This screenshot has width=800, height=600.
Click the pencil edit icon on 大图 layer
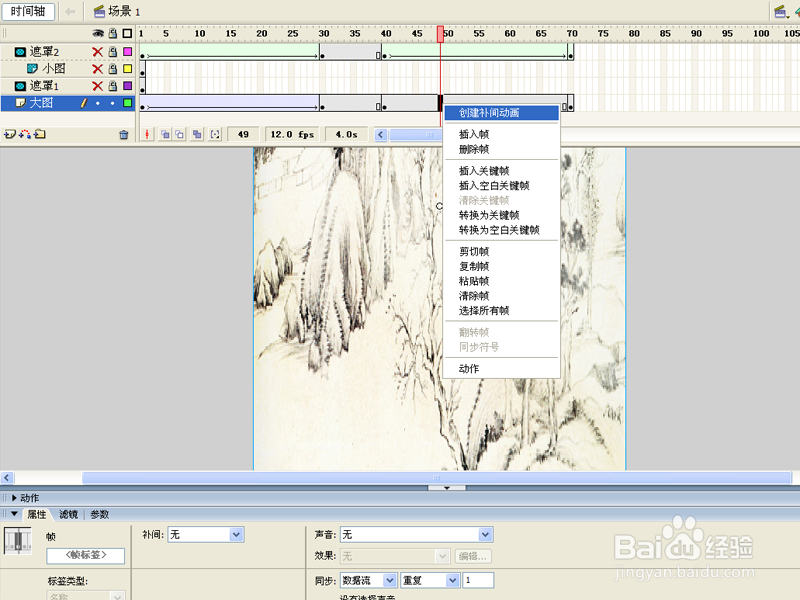click(x=84, y=103)
